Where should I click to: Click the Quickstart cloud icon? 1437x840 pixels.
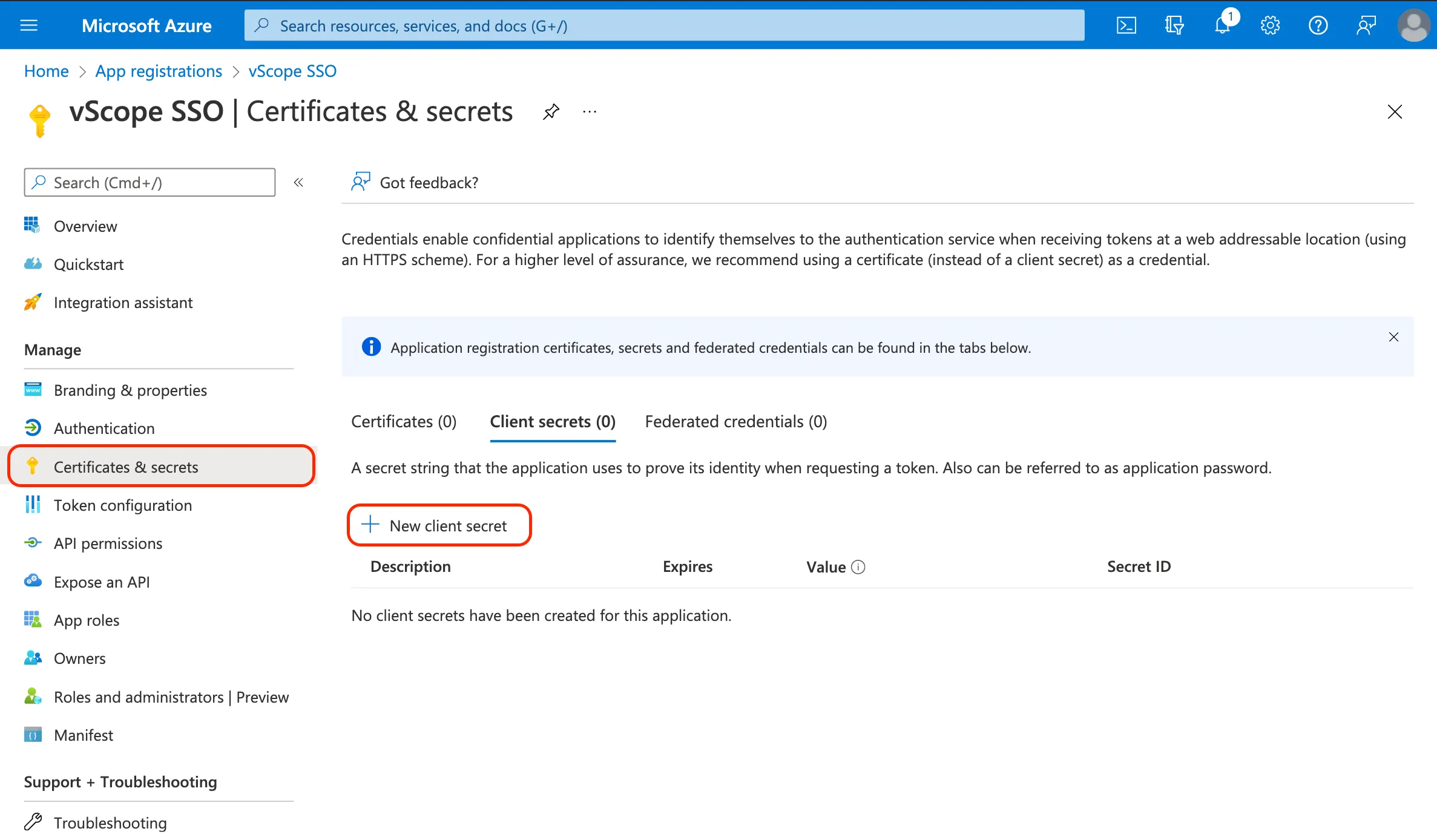pos(33,263)
